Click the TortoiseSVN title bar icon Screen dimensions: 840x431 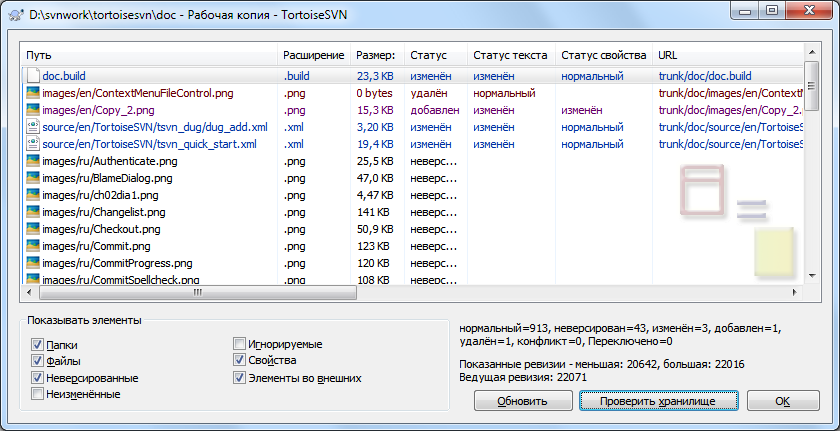[x=16, y=14]
